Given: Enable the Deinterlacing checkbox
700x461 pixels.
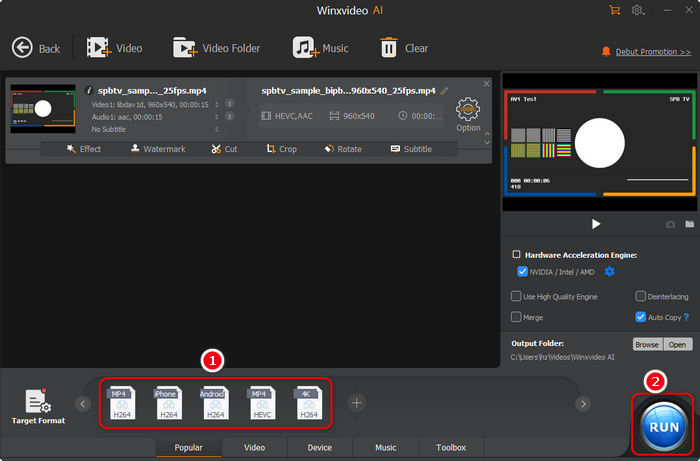Looking at the screenshot, I should [640, 297].
